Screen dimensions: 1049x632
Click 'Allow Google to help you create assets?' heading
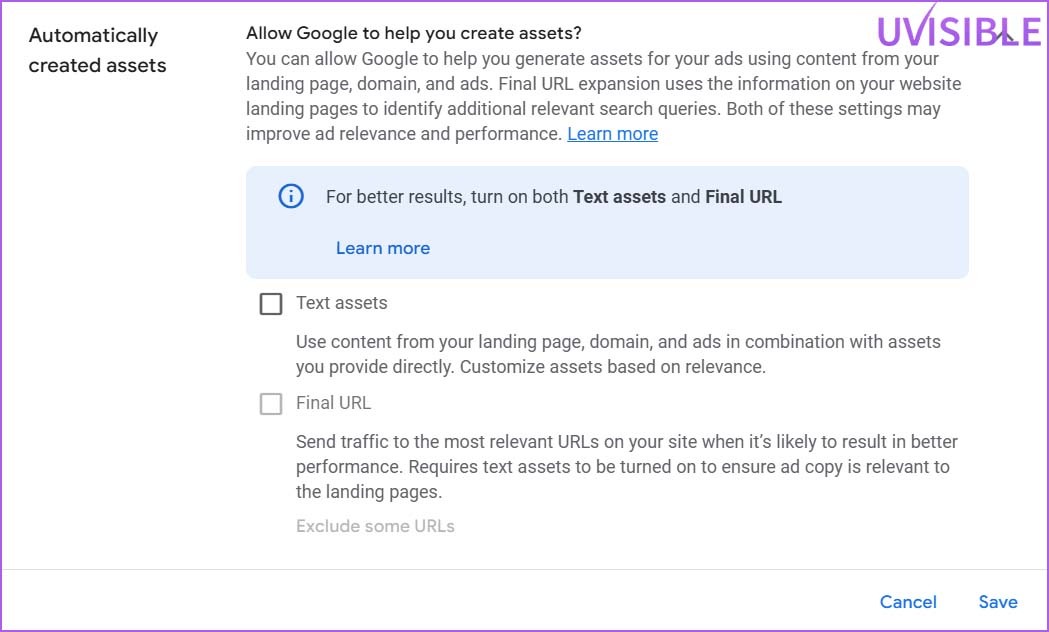coord(413,33)
